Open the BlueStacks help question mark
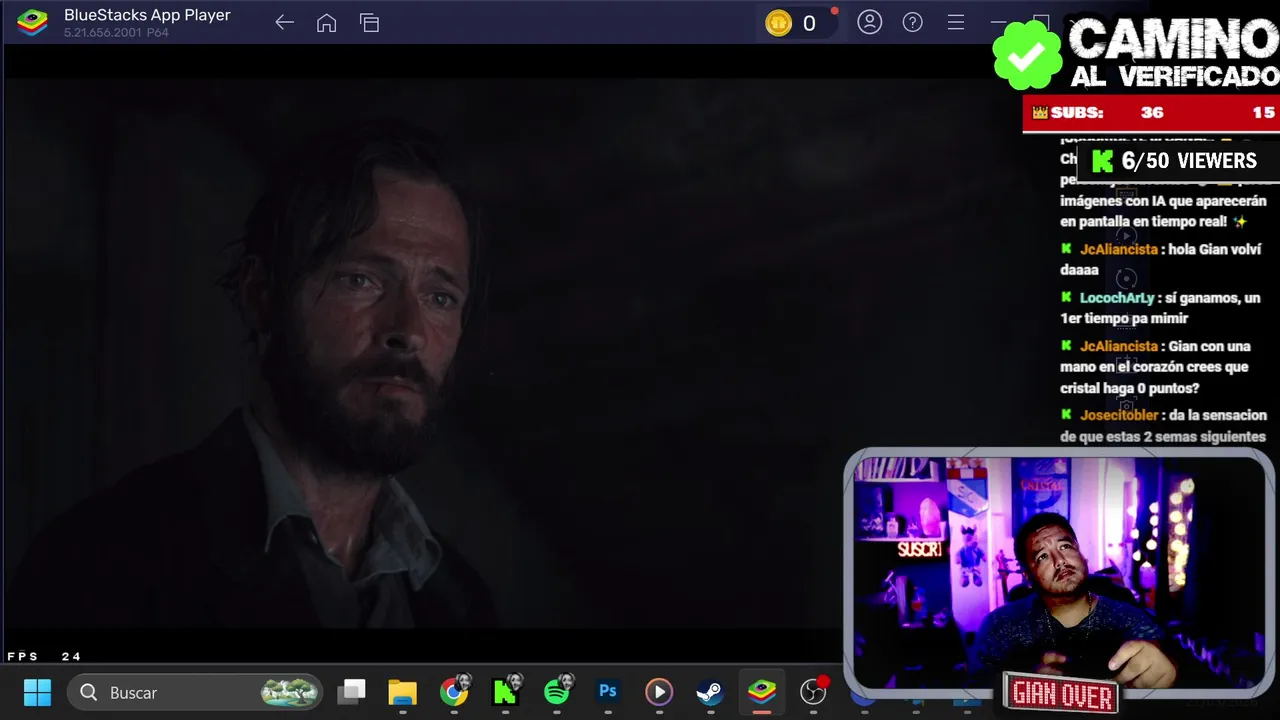The height and width of the screenshot is (720, 1280). click(x=912, y=22)
